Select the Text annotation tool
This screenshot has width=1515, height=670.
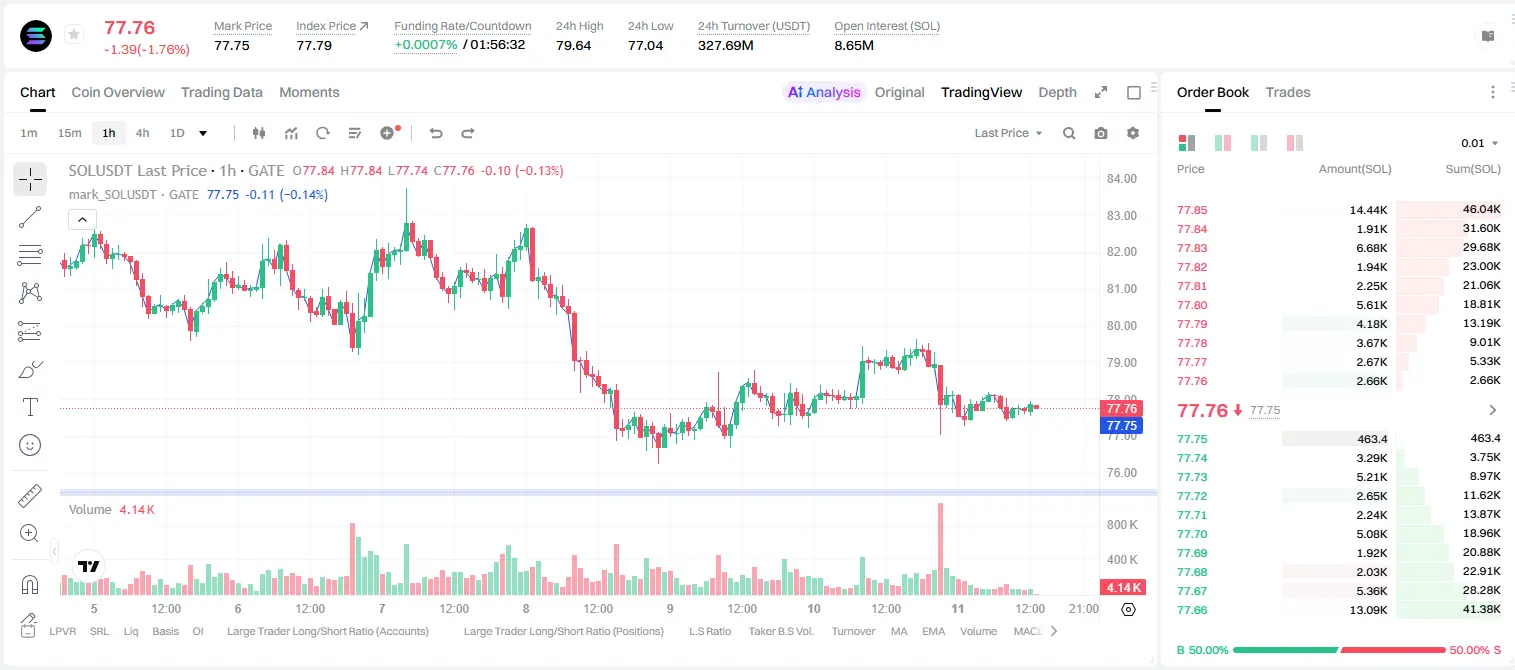[30, 407]
